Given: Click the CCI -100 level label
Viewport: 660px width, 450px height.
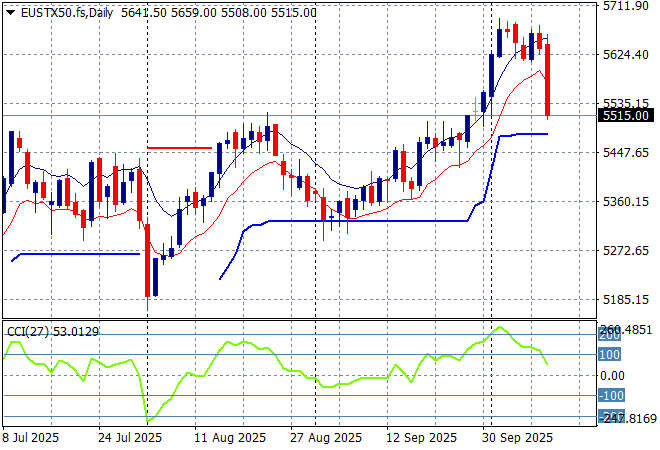Looking at the screenshot, I should [611, 395].
